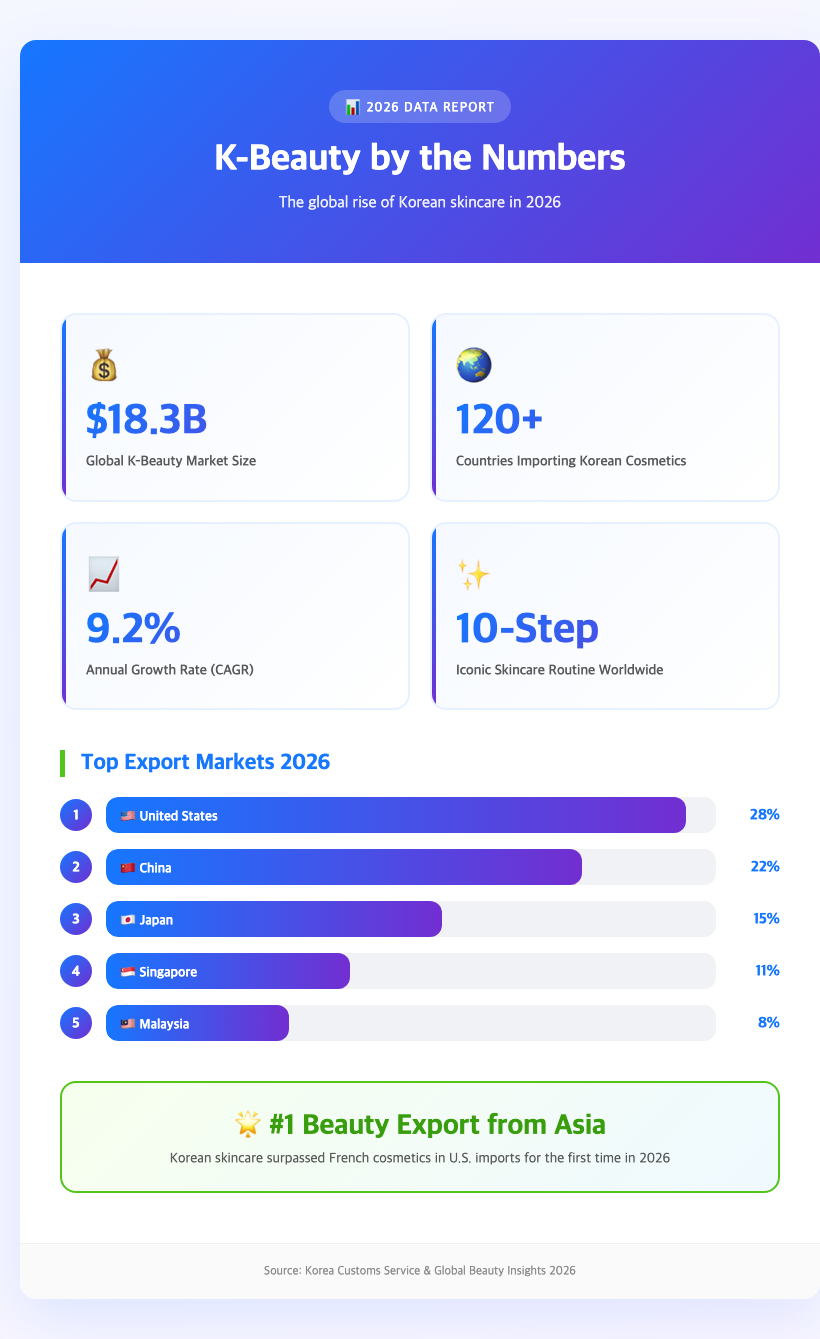Click the Top Export Markets 2026 heading

[x=205, y=762]
